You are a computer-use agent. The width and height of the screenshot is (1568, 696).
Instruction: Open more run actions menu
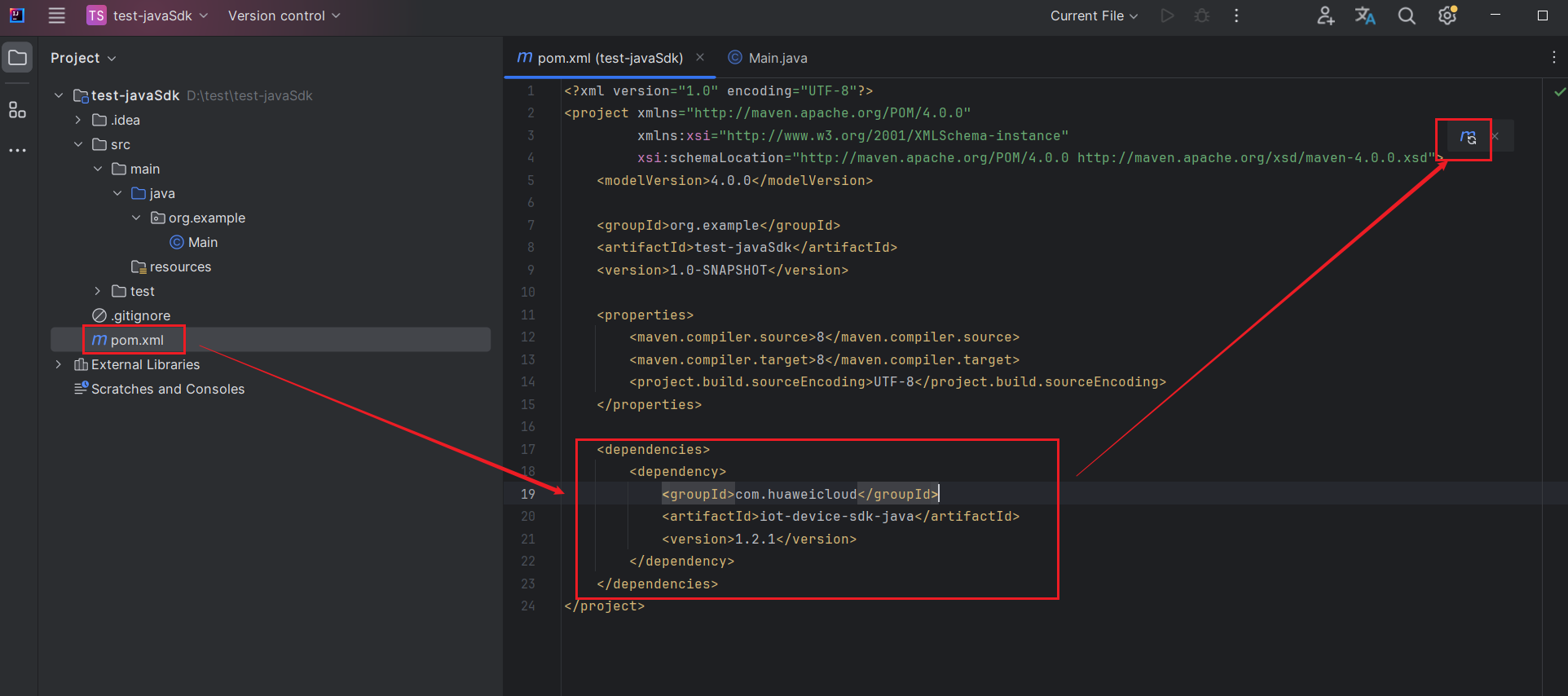pyautogui.click(x=1236, y=15)
